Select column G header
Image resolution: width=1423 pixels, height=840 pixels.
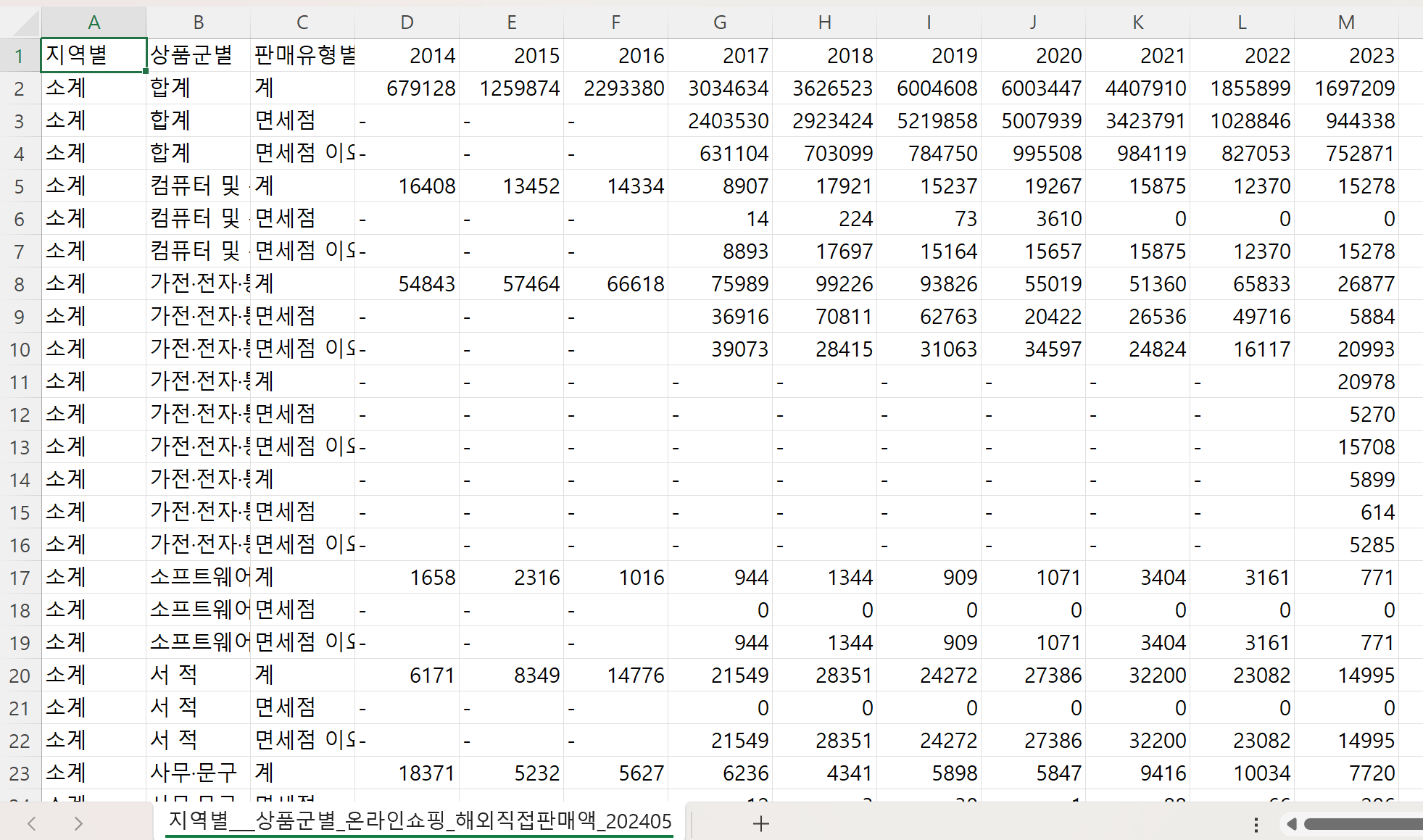(720, 22)
